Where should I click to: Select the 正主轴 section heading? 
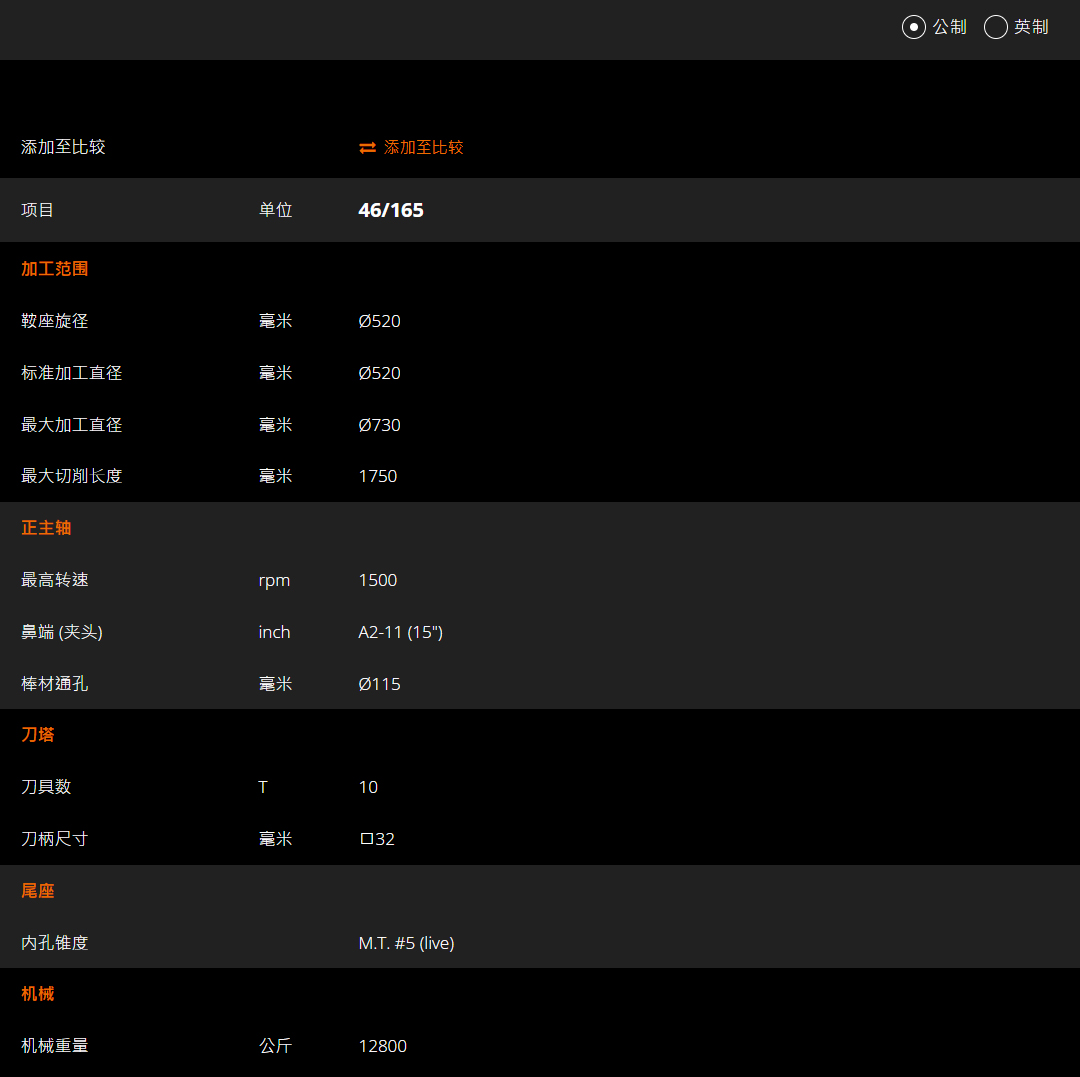point(46,528)
